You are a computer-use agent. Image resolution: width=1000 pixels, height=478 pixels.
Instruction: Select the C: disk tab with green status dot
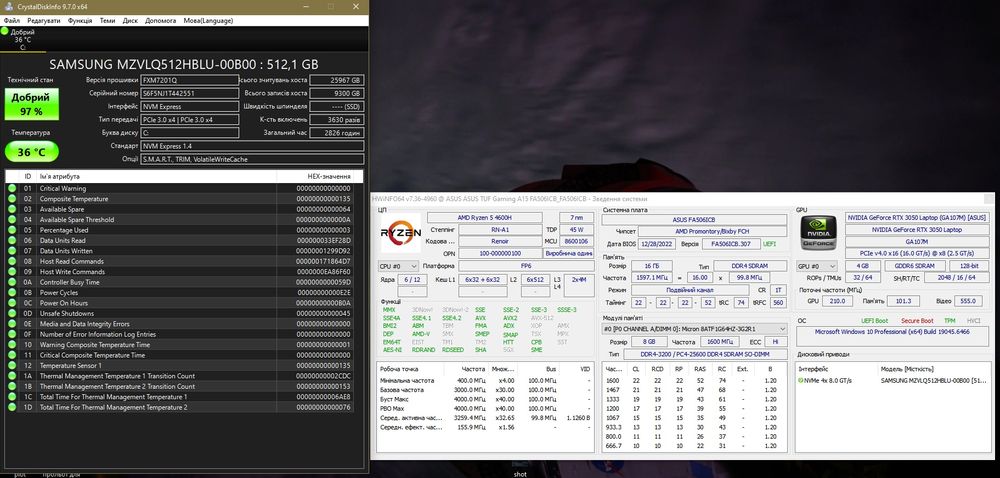click(x=22, y=40)
